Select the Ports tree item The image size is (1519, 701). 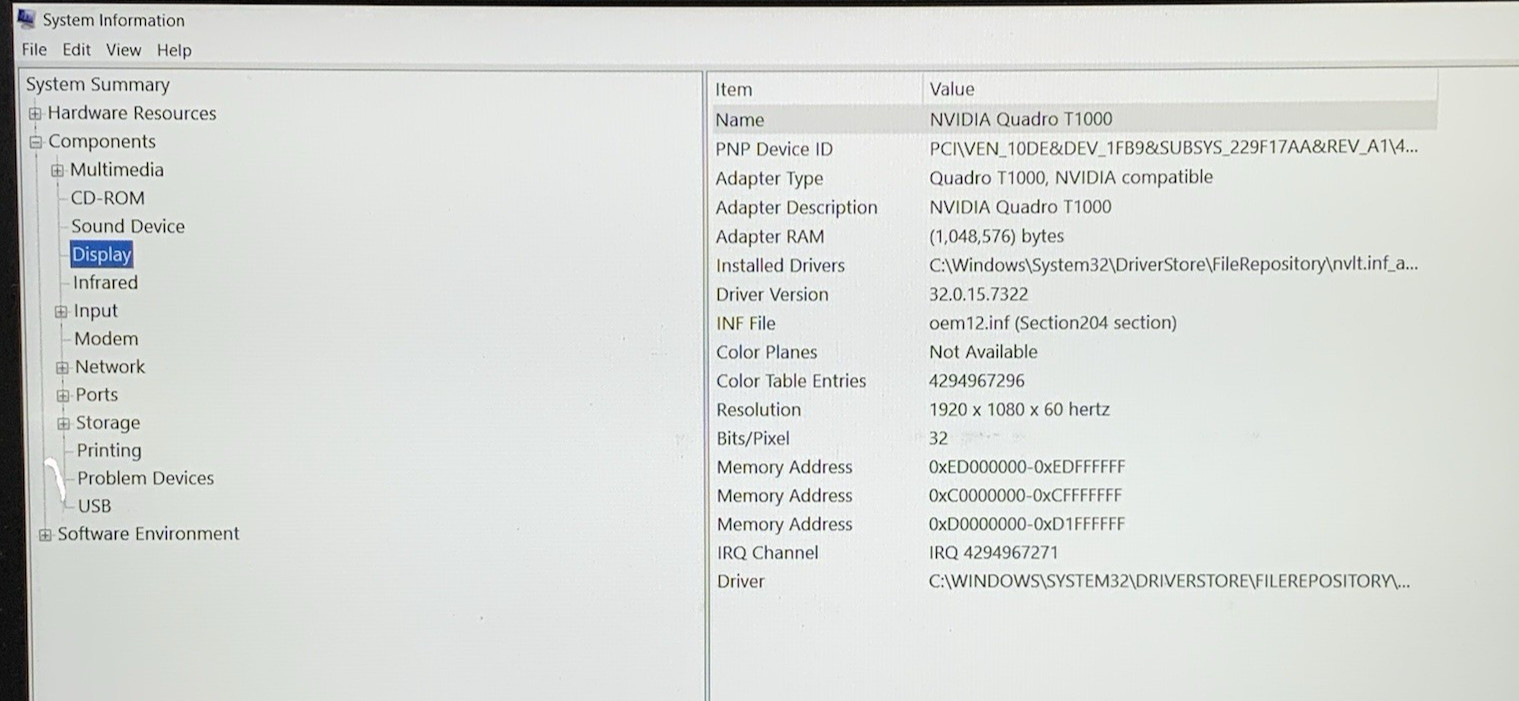(x=97, y=395)
